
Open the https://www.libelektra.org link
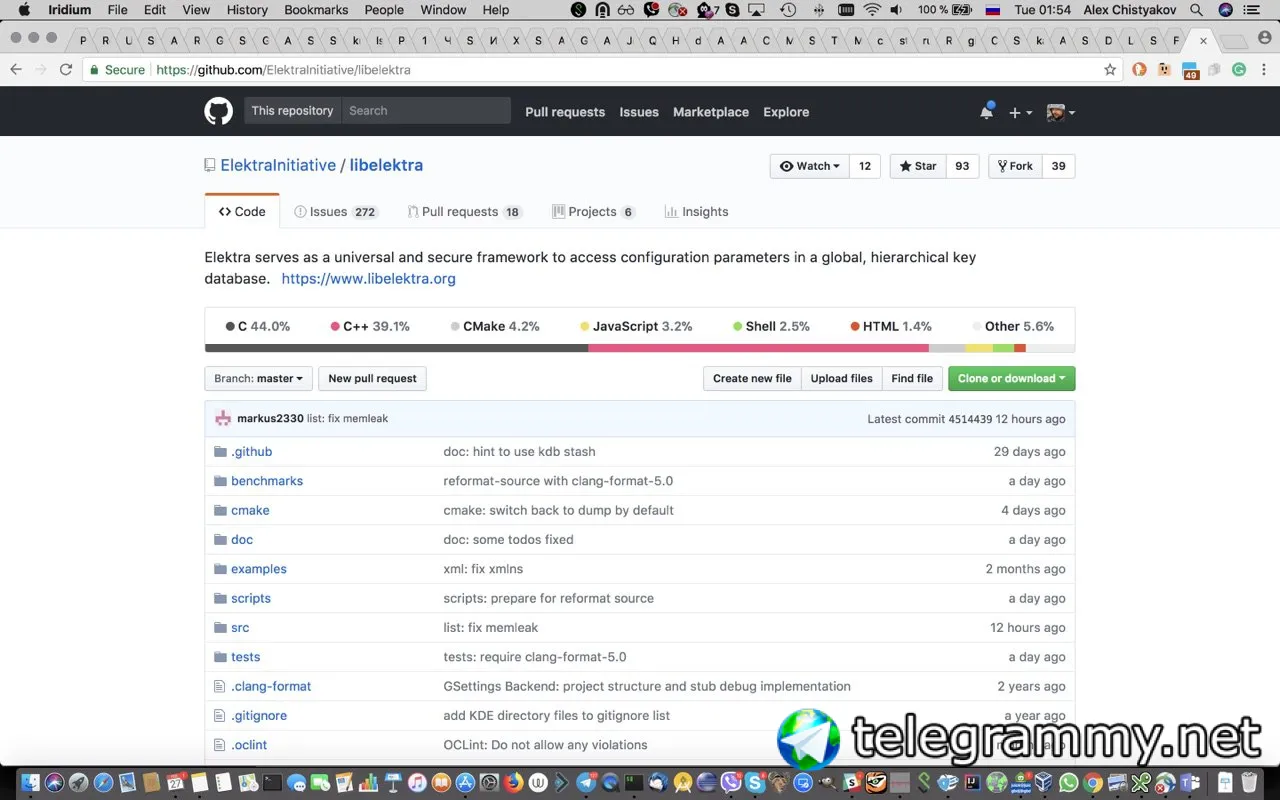369,279
